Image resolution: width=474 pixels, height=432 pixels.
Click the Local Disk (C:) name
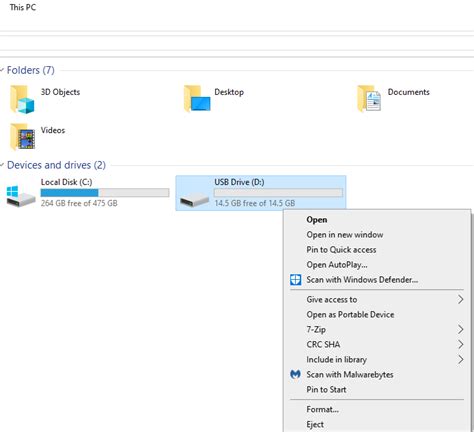66,182
